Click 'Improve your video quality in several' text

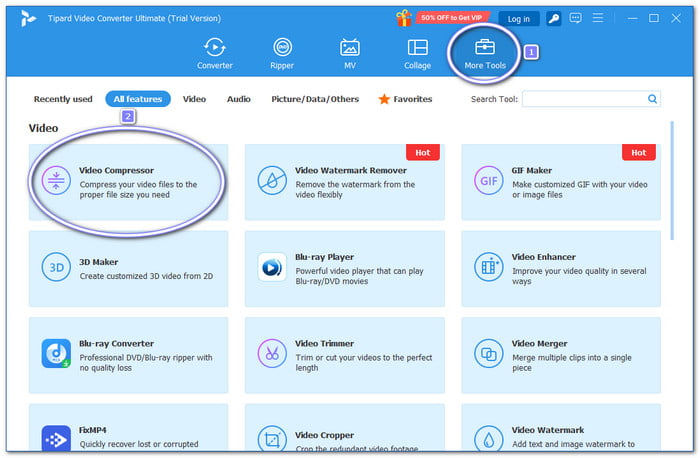(x=579, y=271)
